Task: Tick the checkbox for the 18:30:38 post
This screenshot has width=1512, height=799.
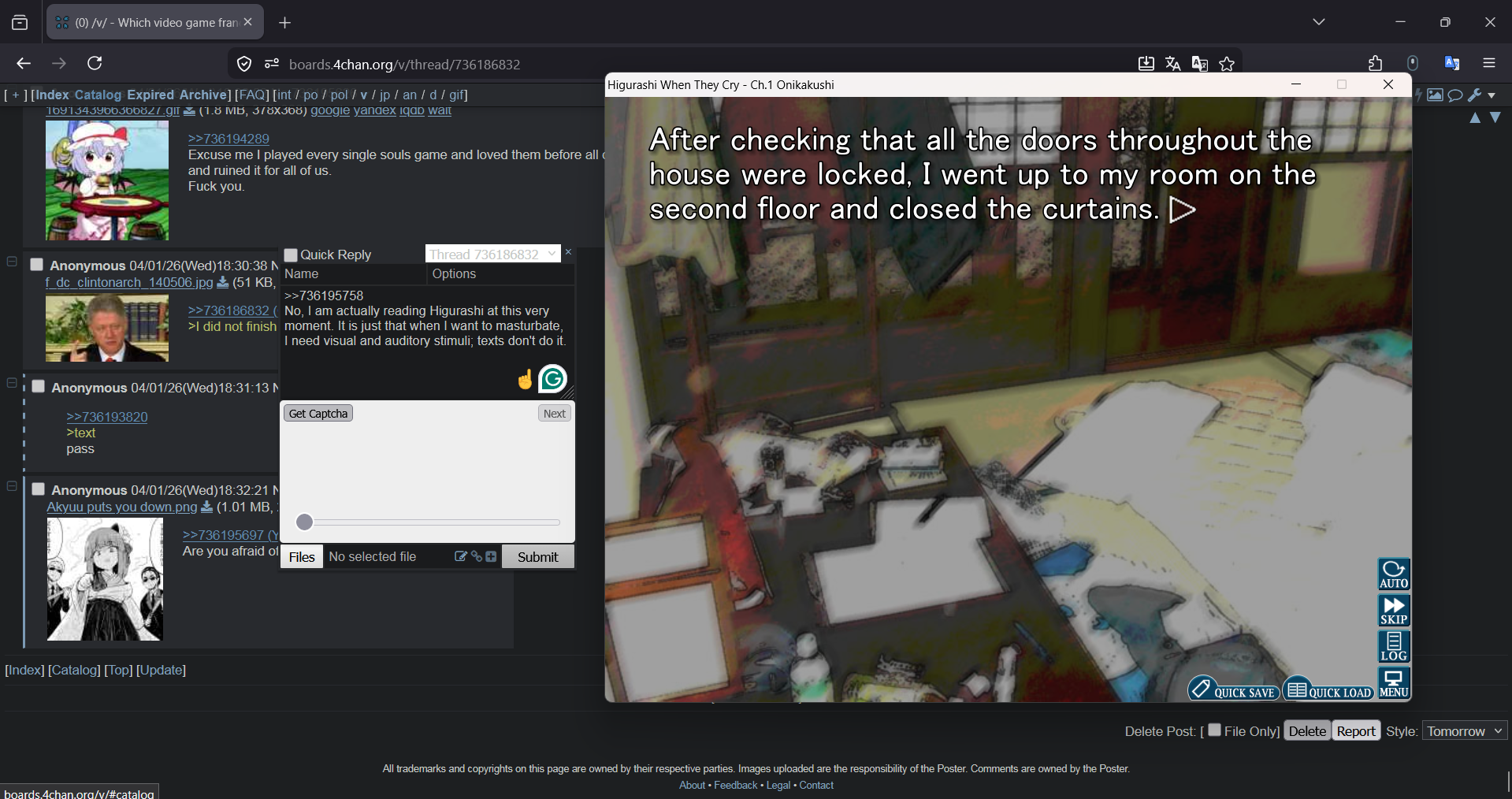Action: coord(36,264)
